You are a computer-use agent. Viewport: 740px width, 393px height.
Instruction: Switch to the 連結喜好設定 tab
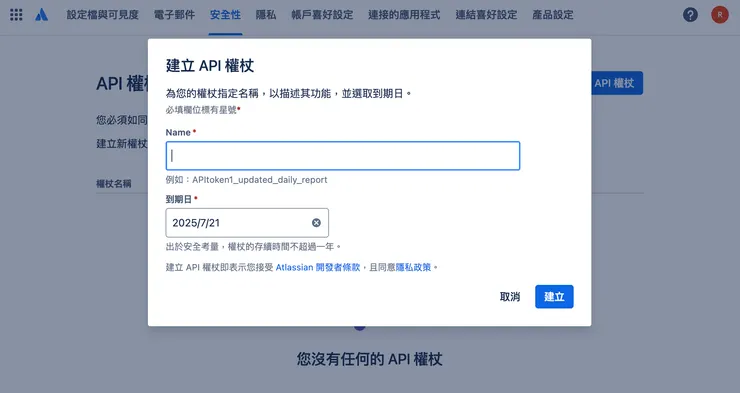[x=486, y=15]
